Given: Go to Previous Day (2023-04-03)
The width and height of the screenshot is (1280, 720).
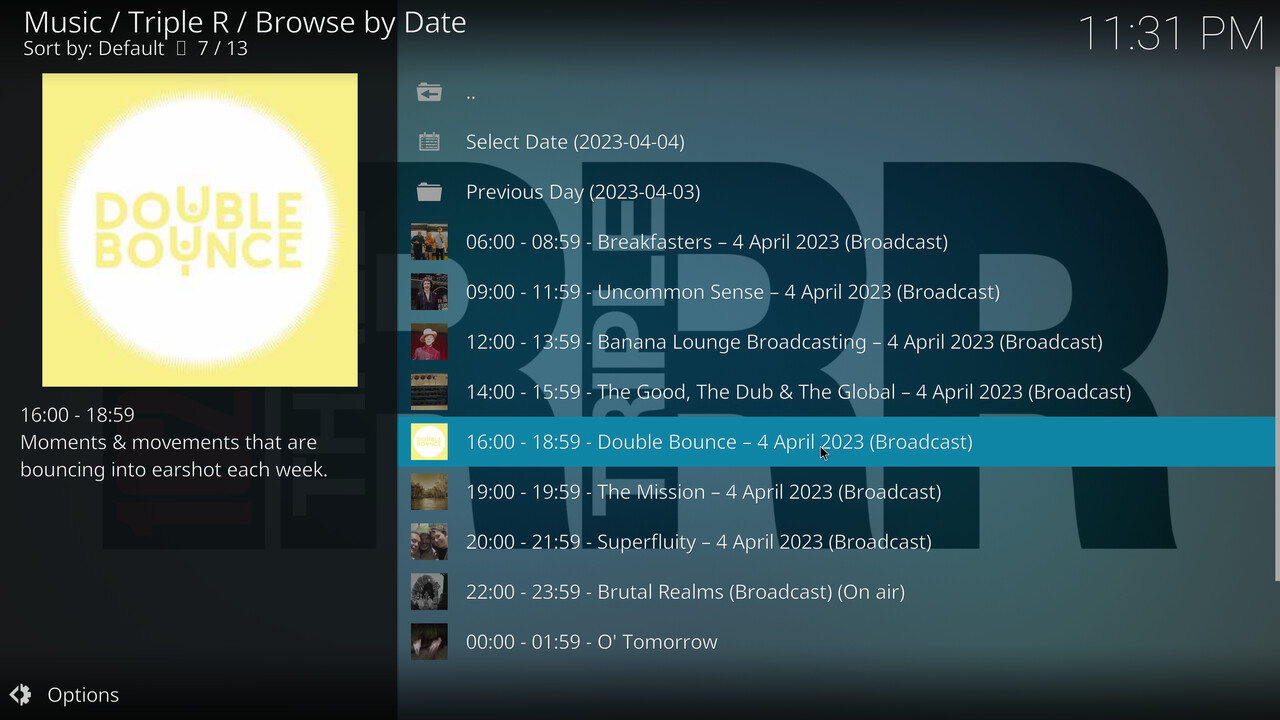Looking at the screenshot, I should click(582, 192).
